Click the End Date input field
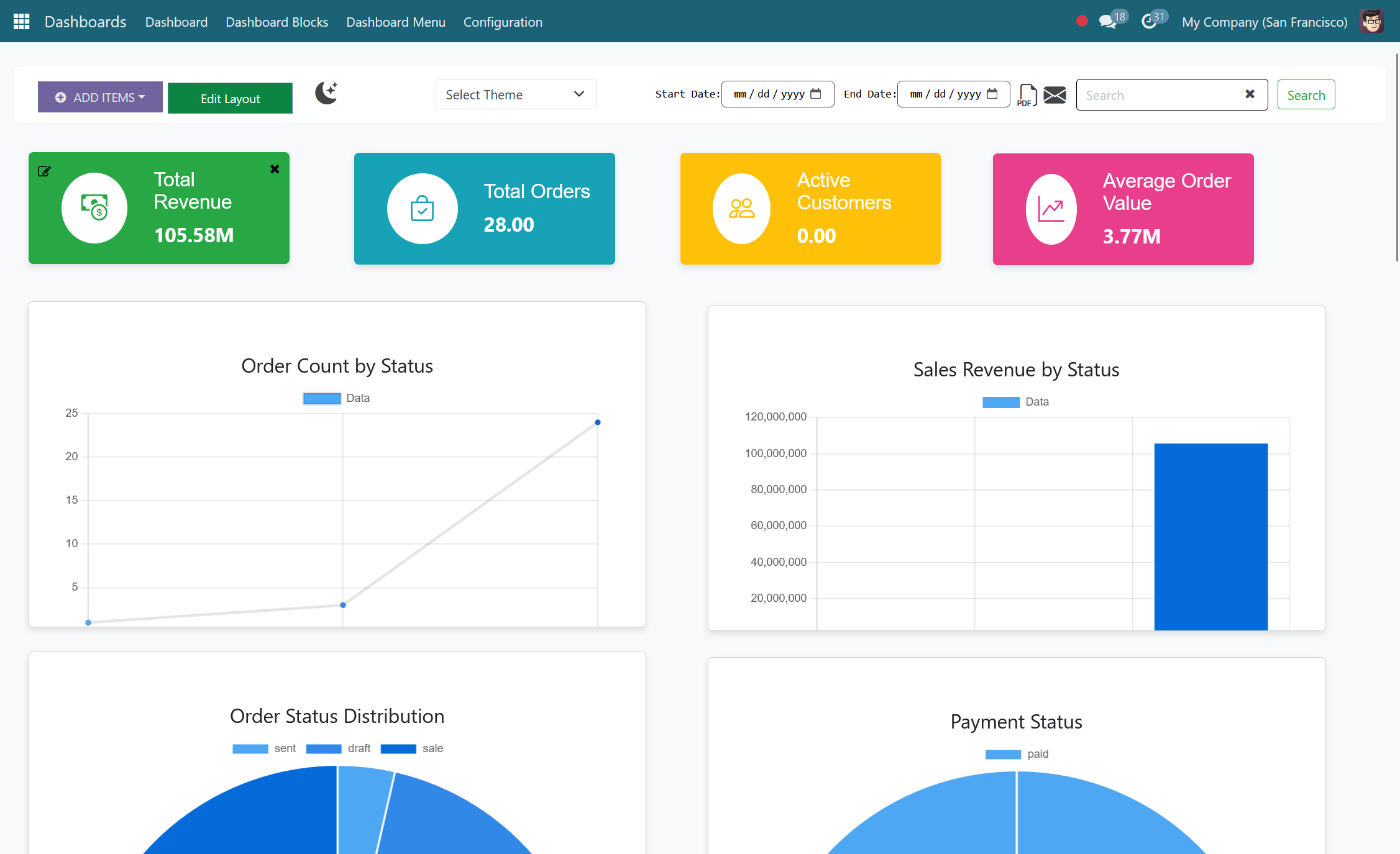The width and height of the screenshot is (1400, 854). pyautogui.click(x=953, y=94)
